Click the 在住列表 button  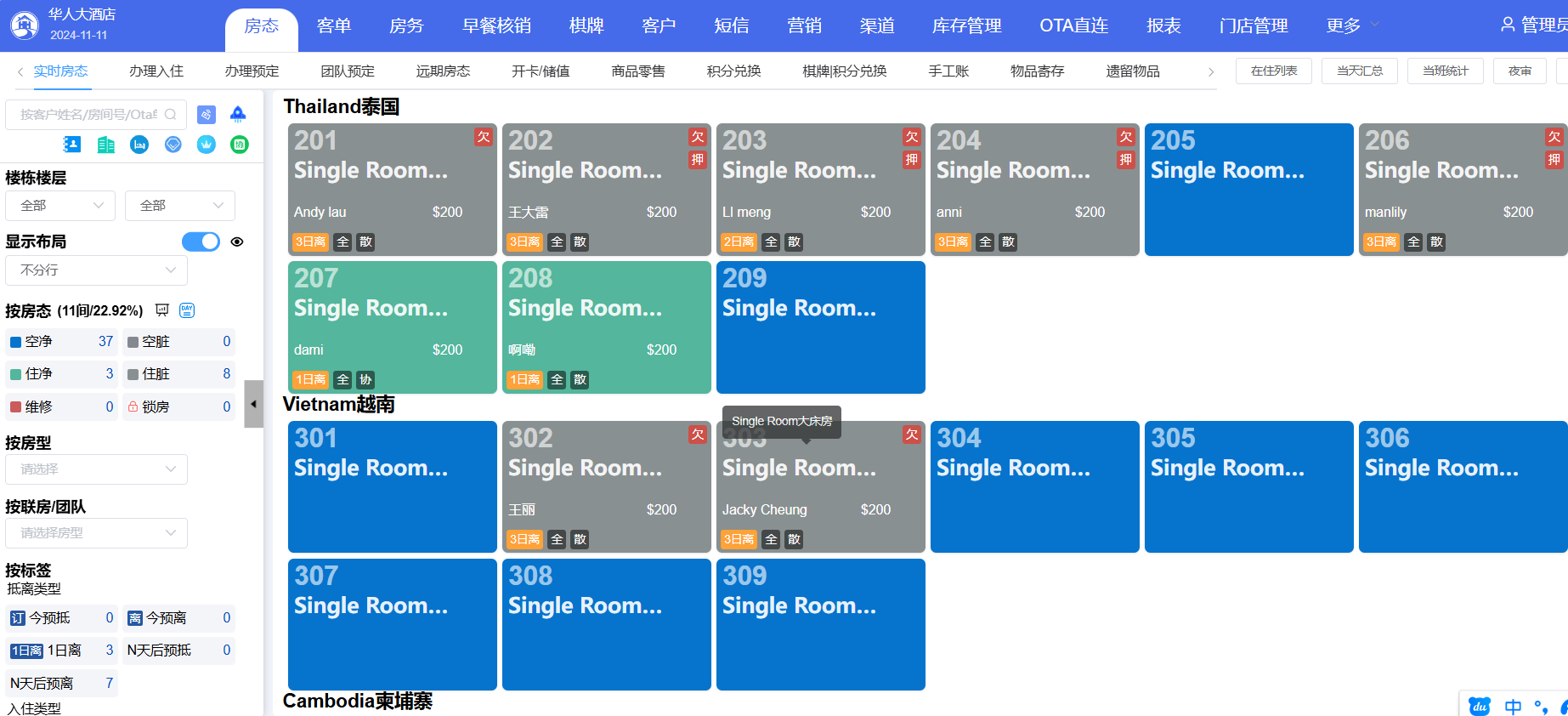[x=1274, y=71]
